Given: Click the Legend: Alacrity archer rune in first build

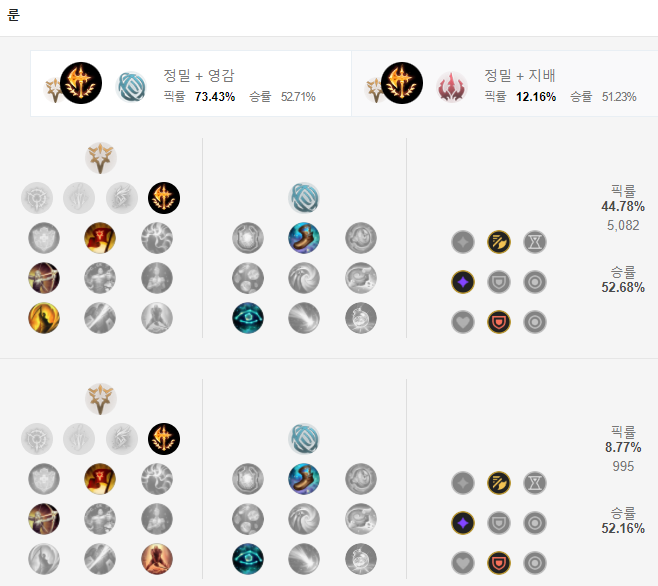Looking at the screenshot, I should coord(44,278).
